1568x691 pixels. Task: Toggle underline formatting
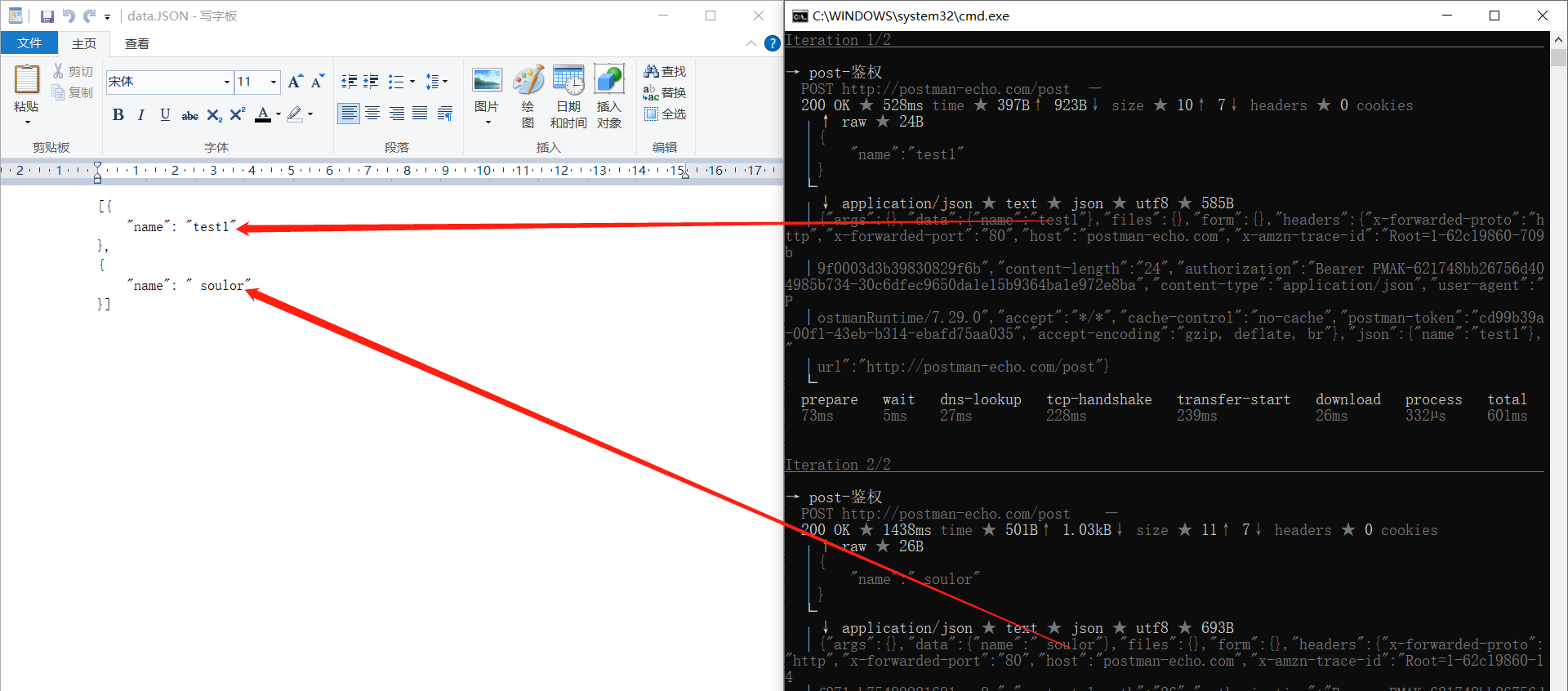click(x=165, y=114)
